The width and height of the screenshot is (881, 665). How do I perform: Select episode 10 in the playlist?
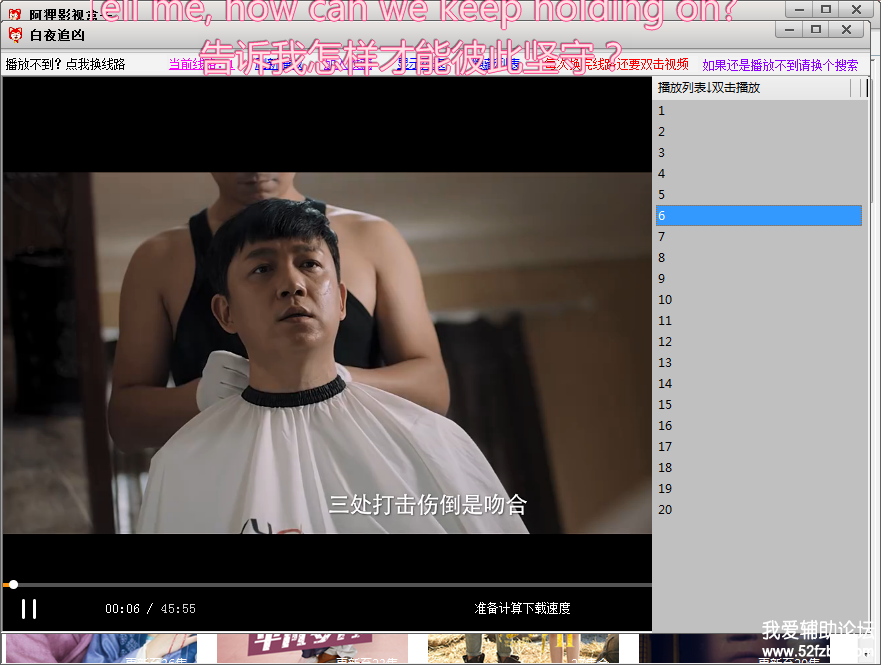[x=759, y=299]
